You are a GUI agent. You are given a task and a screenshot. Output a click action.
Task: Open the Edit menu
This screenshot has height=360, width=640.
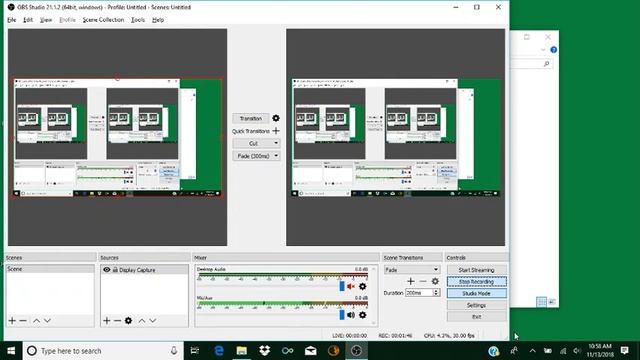coord(28,20)
